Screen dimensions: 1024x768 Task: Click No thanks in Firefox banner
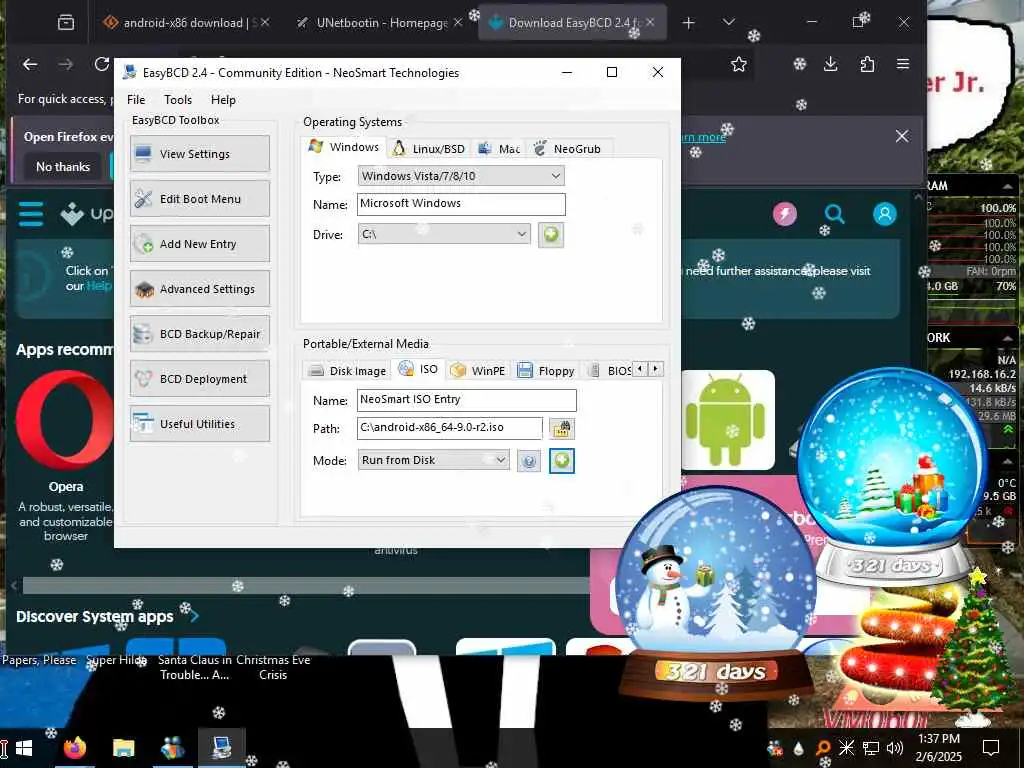pyautogui.click(x=63, y=167)
